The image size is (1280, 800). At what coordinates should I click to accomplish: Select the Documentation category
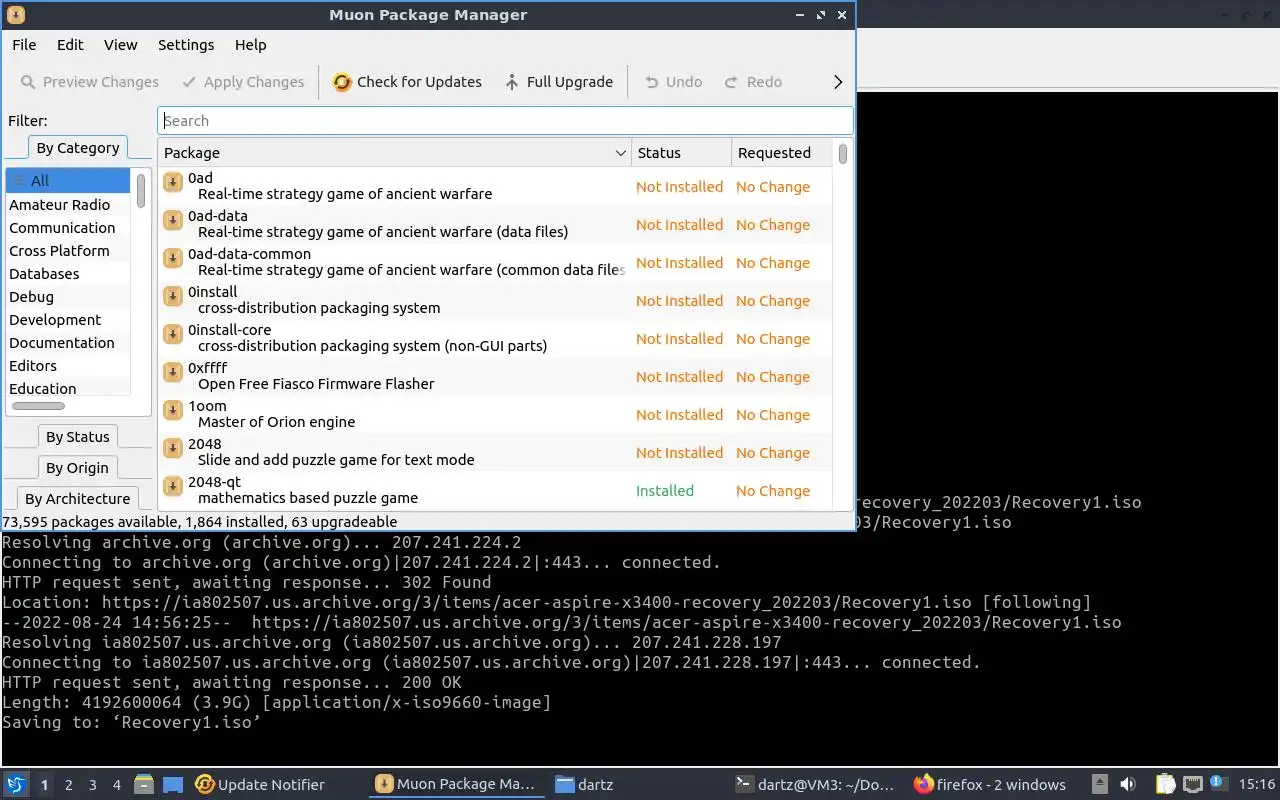pyautogui.click(x=68, y=343)
